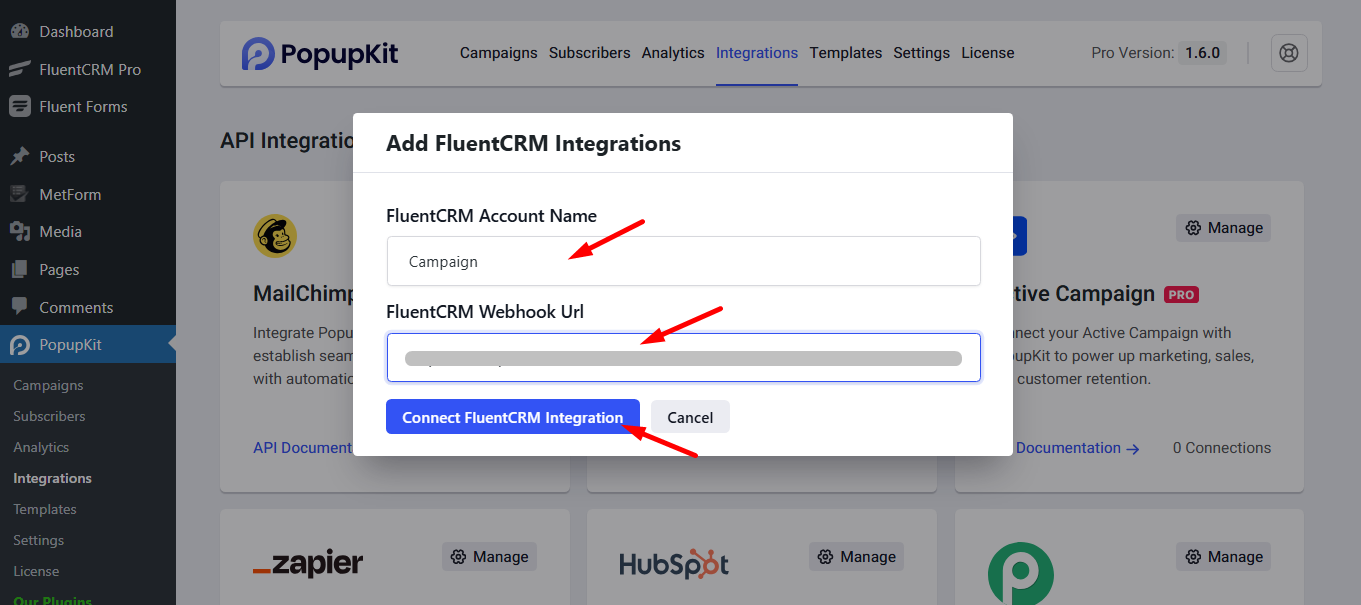
Task: Click the Zapier logo
Action: click(x=308, y=565)
